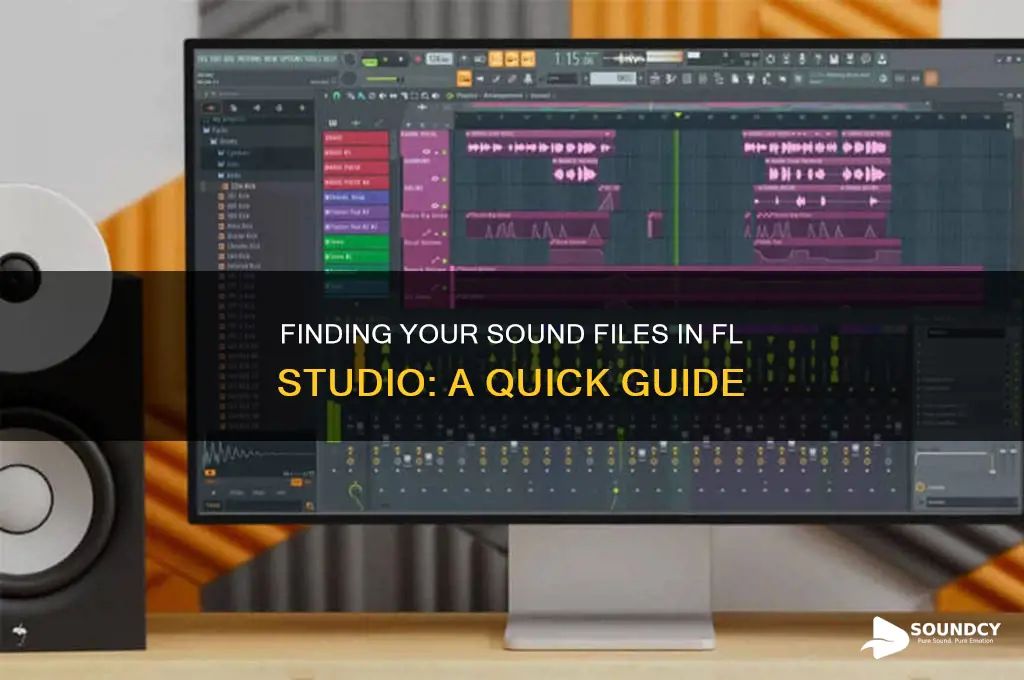Click the orange browser search magnifier icon

pyautogui.click(x=310, y=505)
